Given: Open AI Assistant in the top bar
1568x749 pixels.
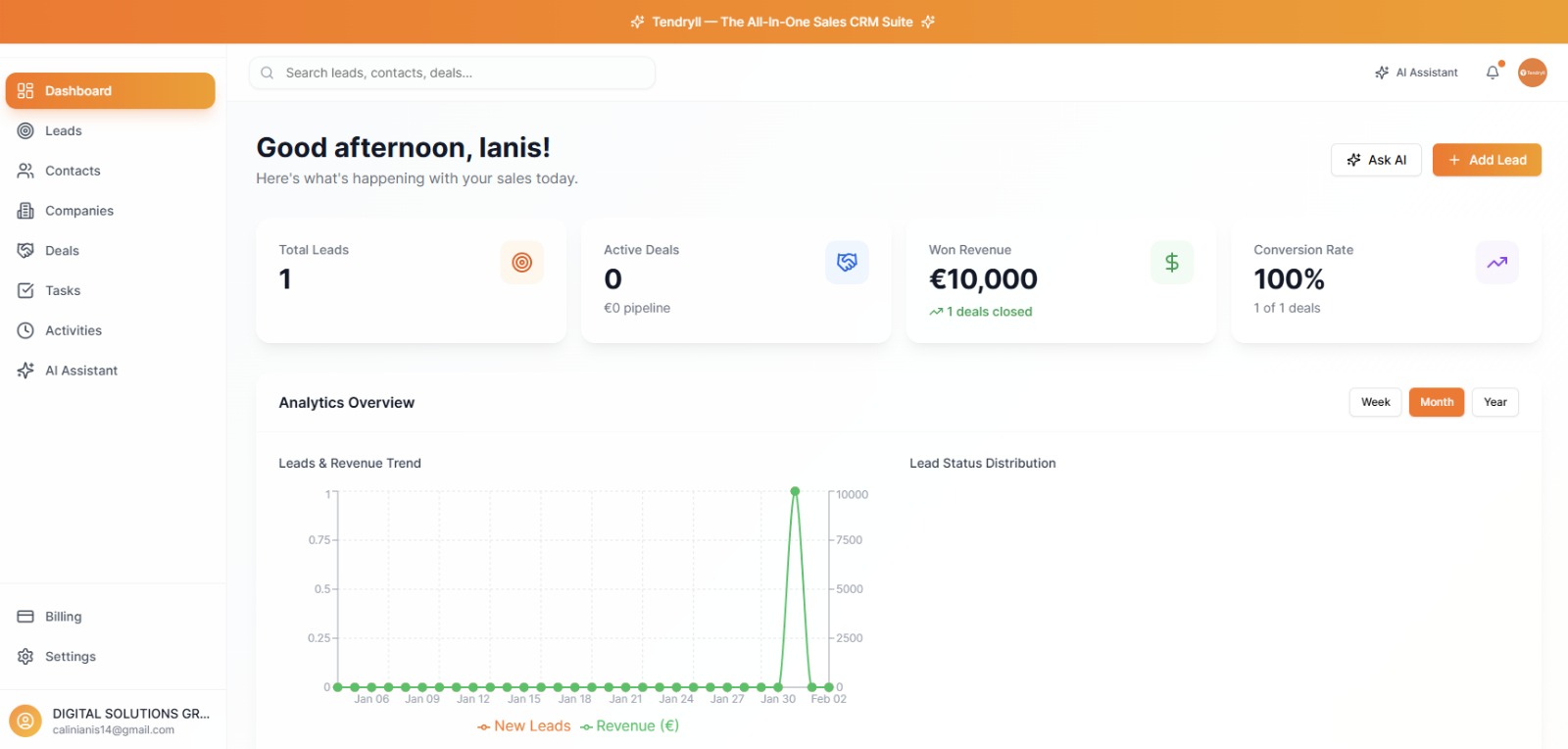Looking at the screenshot, I should [1416, 73].
